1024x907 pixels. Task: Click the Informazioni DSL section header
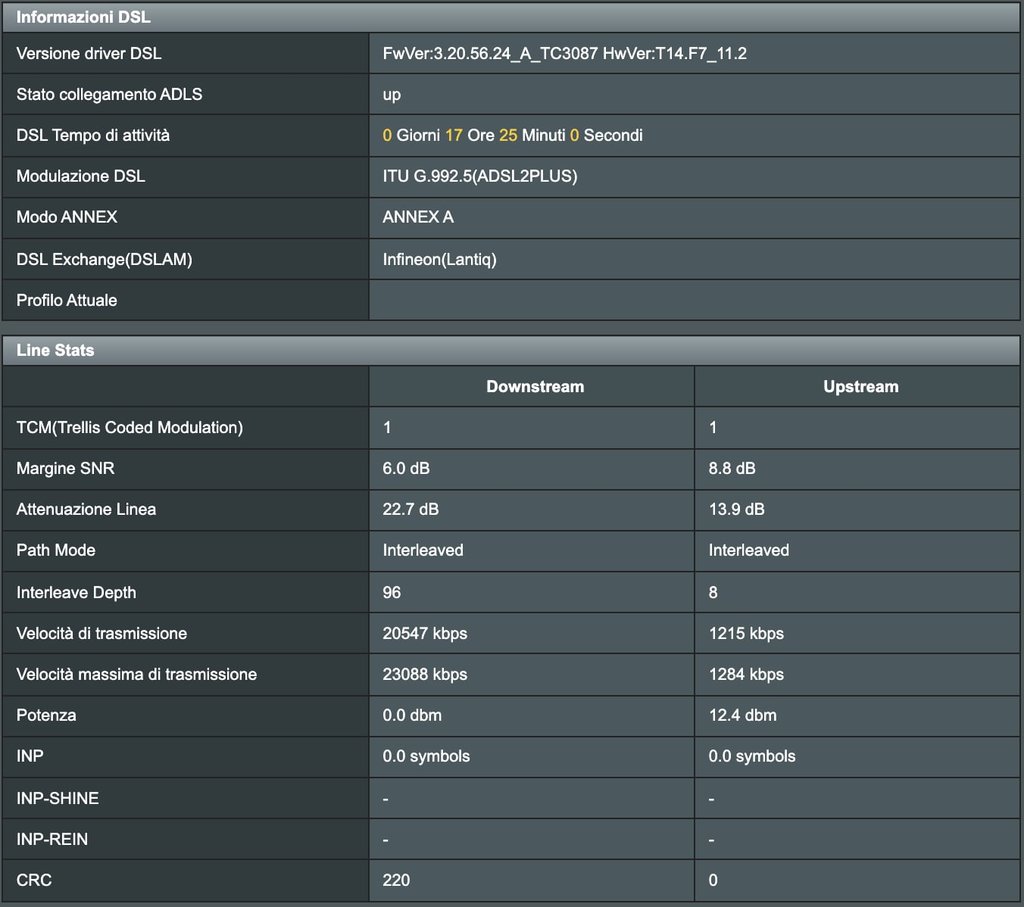click(x=84, y=17)
